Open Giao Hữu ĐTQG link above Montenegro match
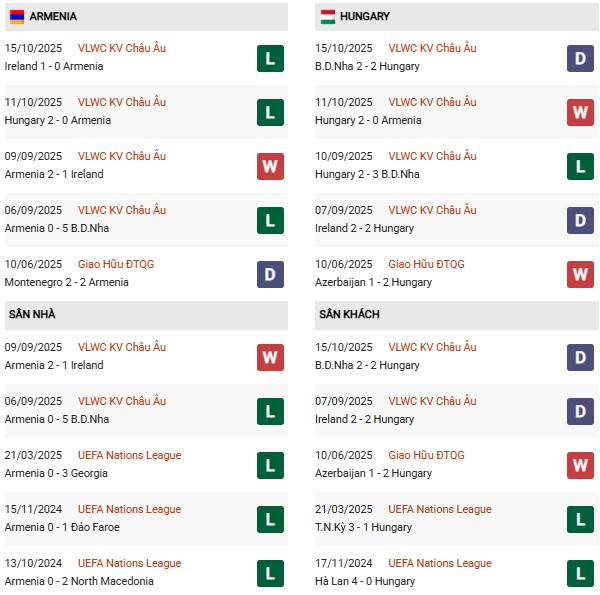This screenshot has width=600, height=595. point(116,264)
